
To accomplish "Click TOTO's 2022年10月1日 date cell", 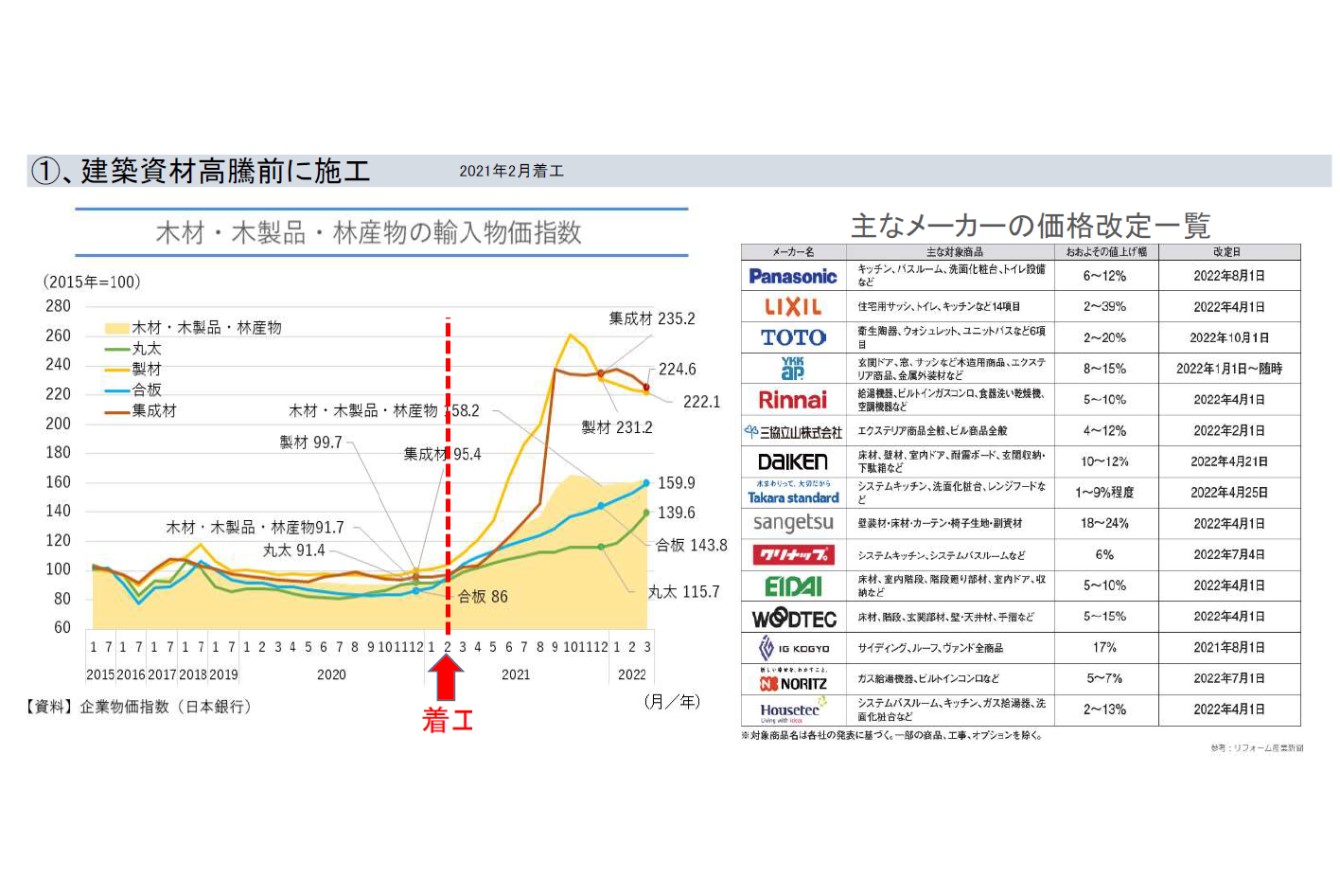I will (1229, 337).
